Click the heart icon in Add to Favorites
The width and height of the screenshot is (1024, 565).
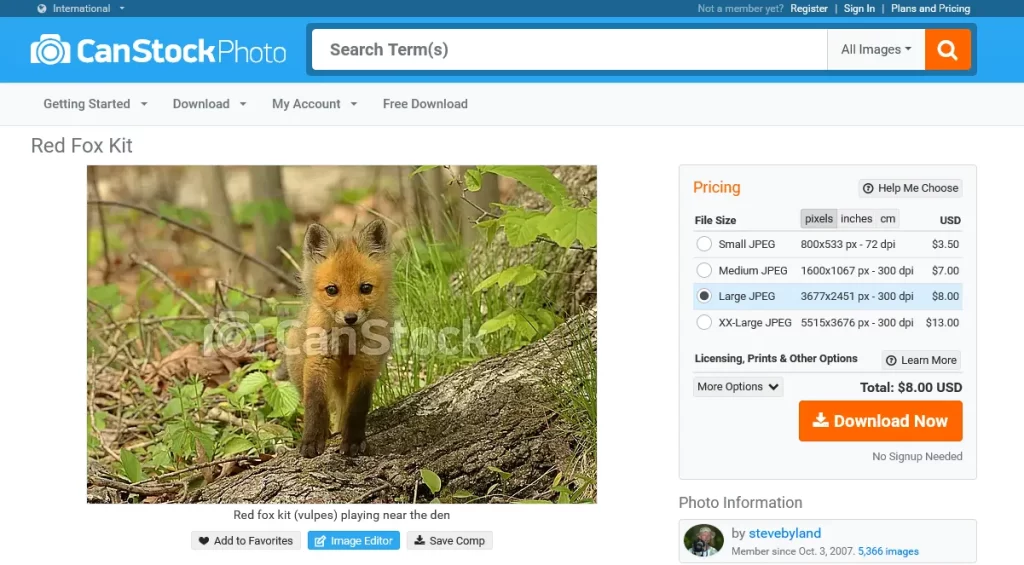tap(204, 541)
